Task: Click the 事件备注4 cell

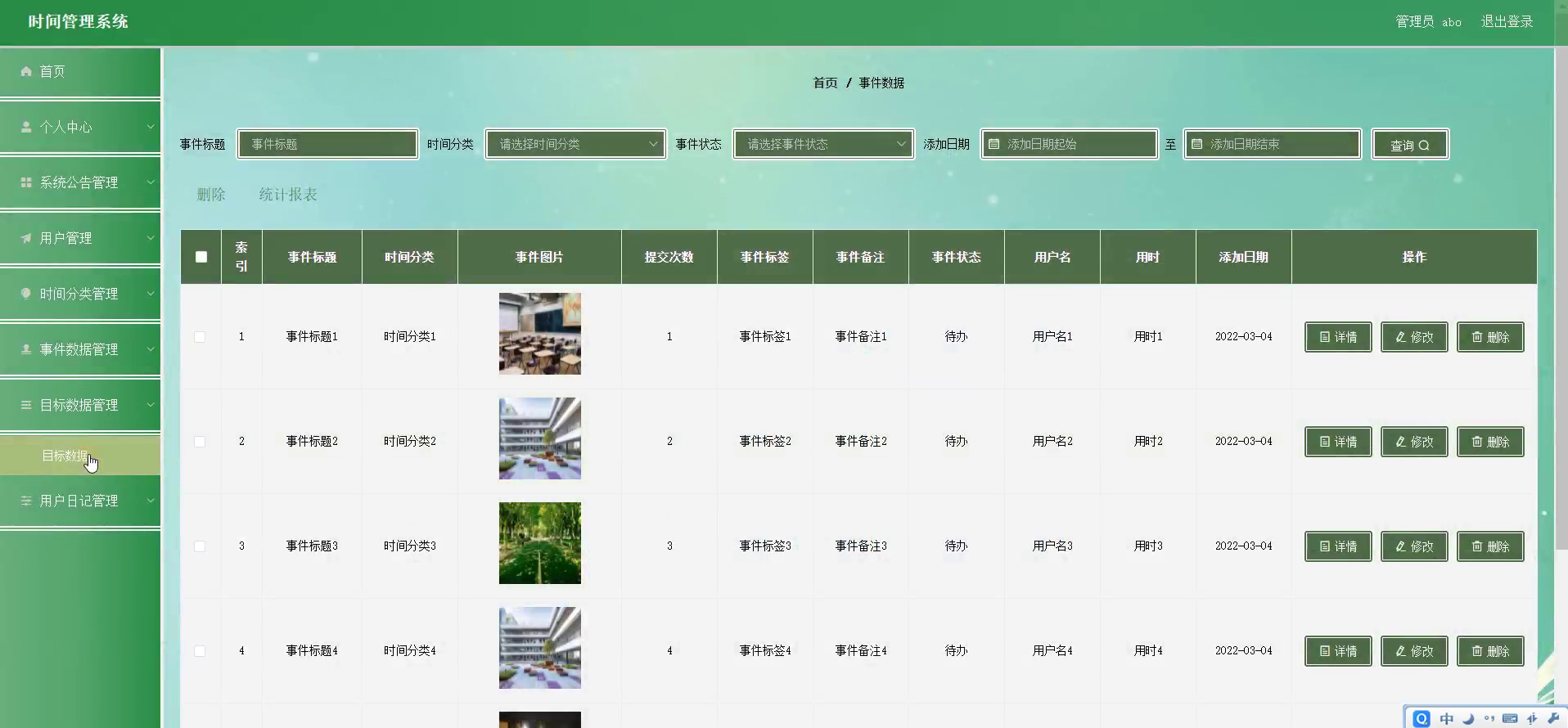Action: pos(861,650)
